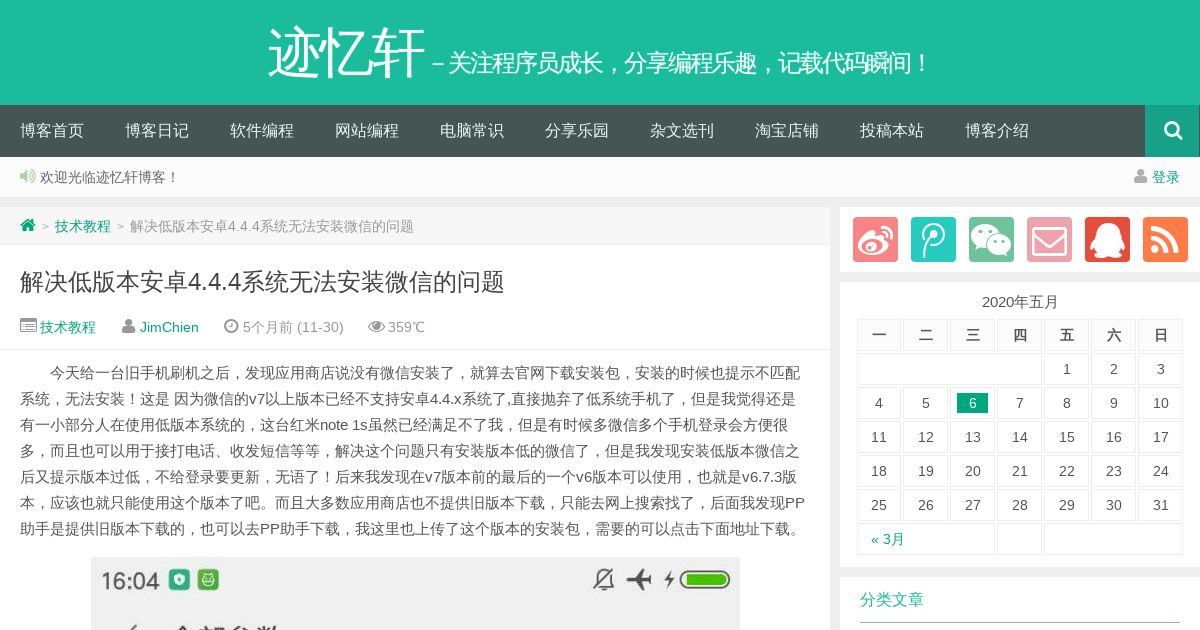Open 网站编程 menu item
The height and width of the screenshot is (630, 1200).
(367, 131)
